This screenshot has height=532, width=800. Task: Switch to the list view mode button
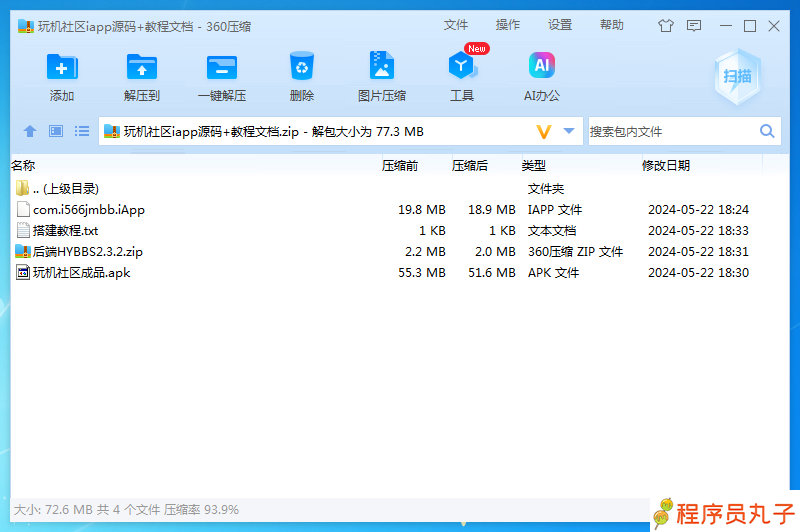tap(82, 131)
